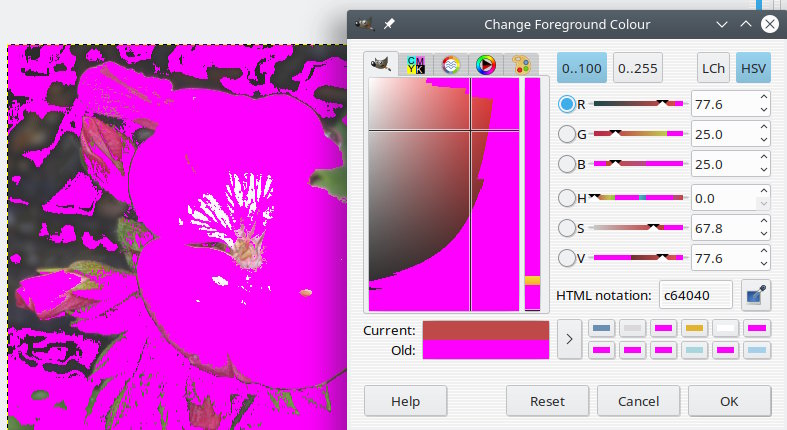Click the HTML notation field c64040

(x=696, y=296)
